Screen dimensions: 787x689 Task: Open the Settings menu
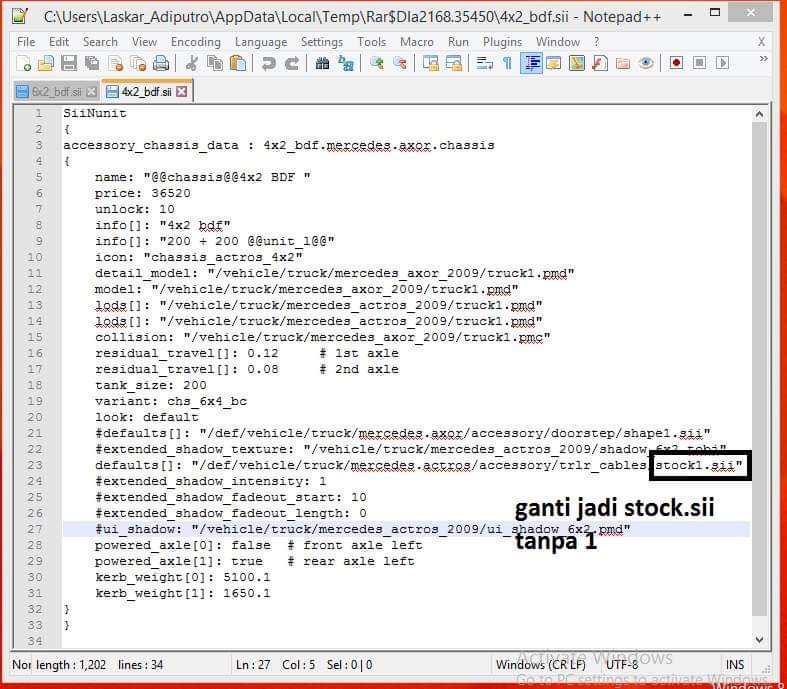322,42
